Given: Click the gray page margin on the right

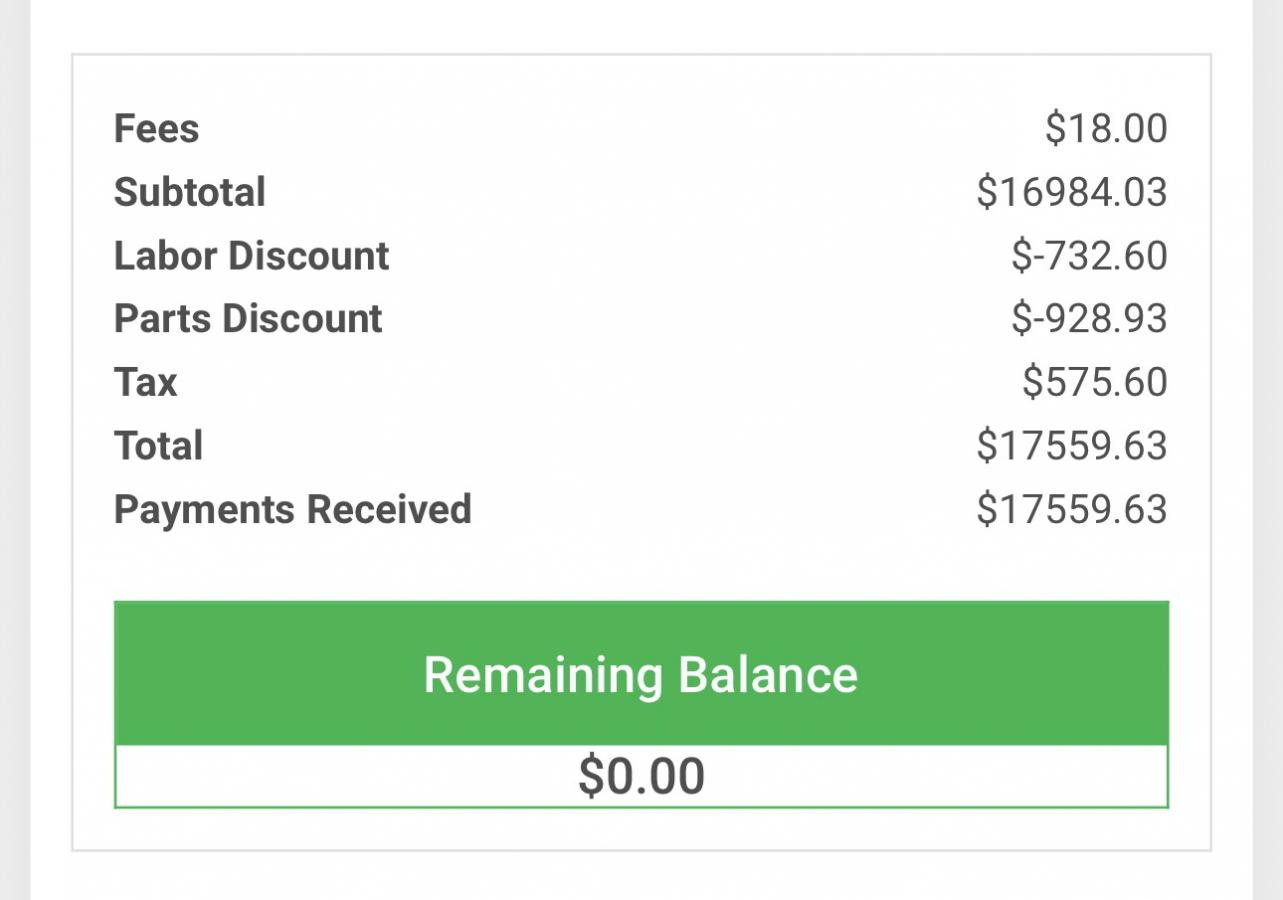Looking at the screenshot, I should point(1268,450).
